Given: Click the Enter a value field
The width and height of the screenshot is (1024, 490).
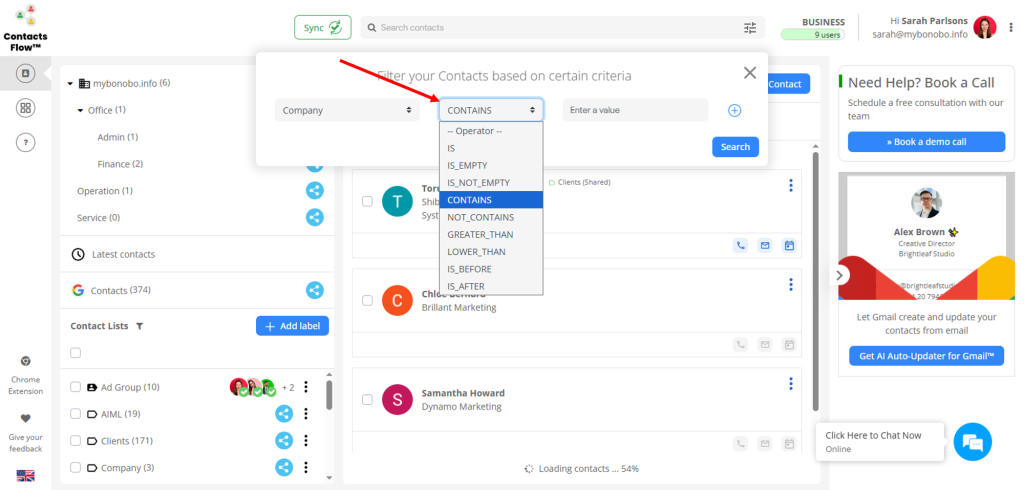Looking at the screenshot, I should (634, 110).
